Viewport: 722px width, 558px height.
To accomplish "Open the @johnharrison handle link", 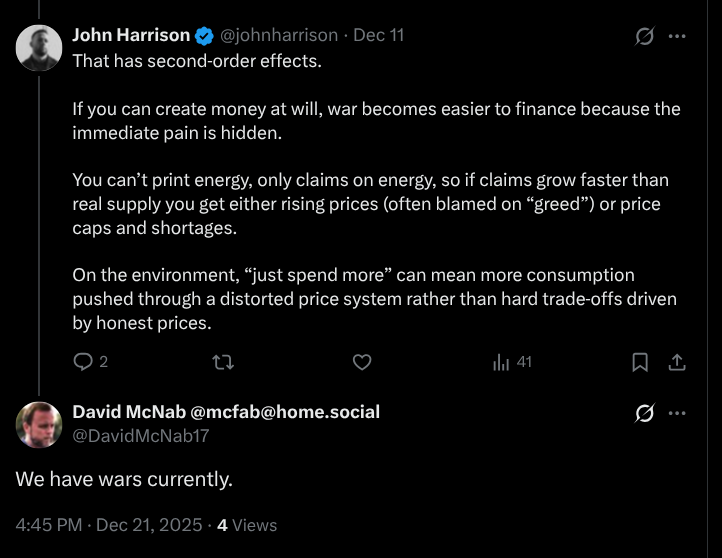I will pos(279,35).
